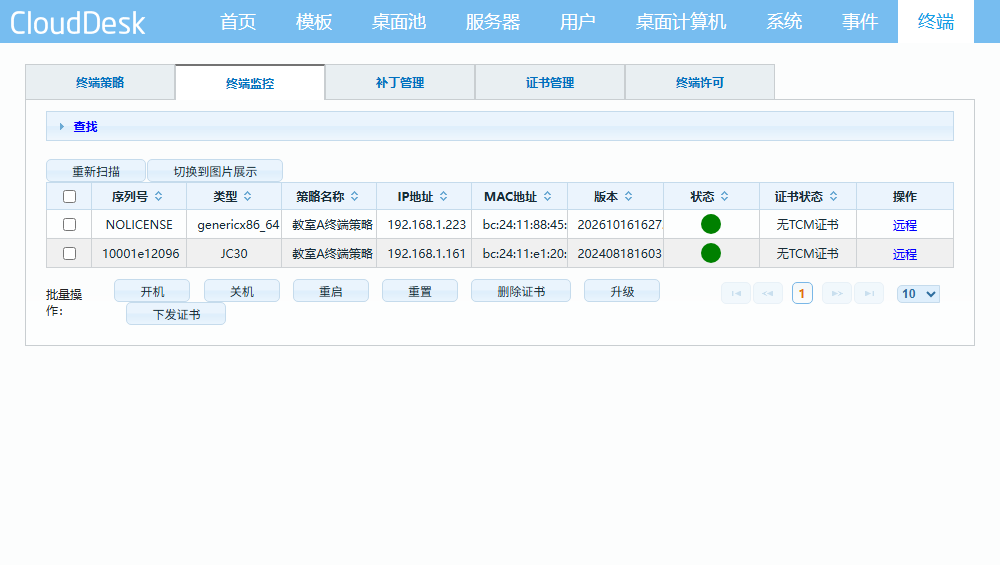Check the NOLICENSE row checkbox
1000x565 pixels.
(70, 224)
